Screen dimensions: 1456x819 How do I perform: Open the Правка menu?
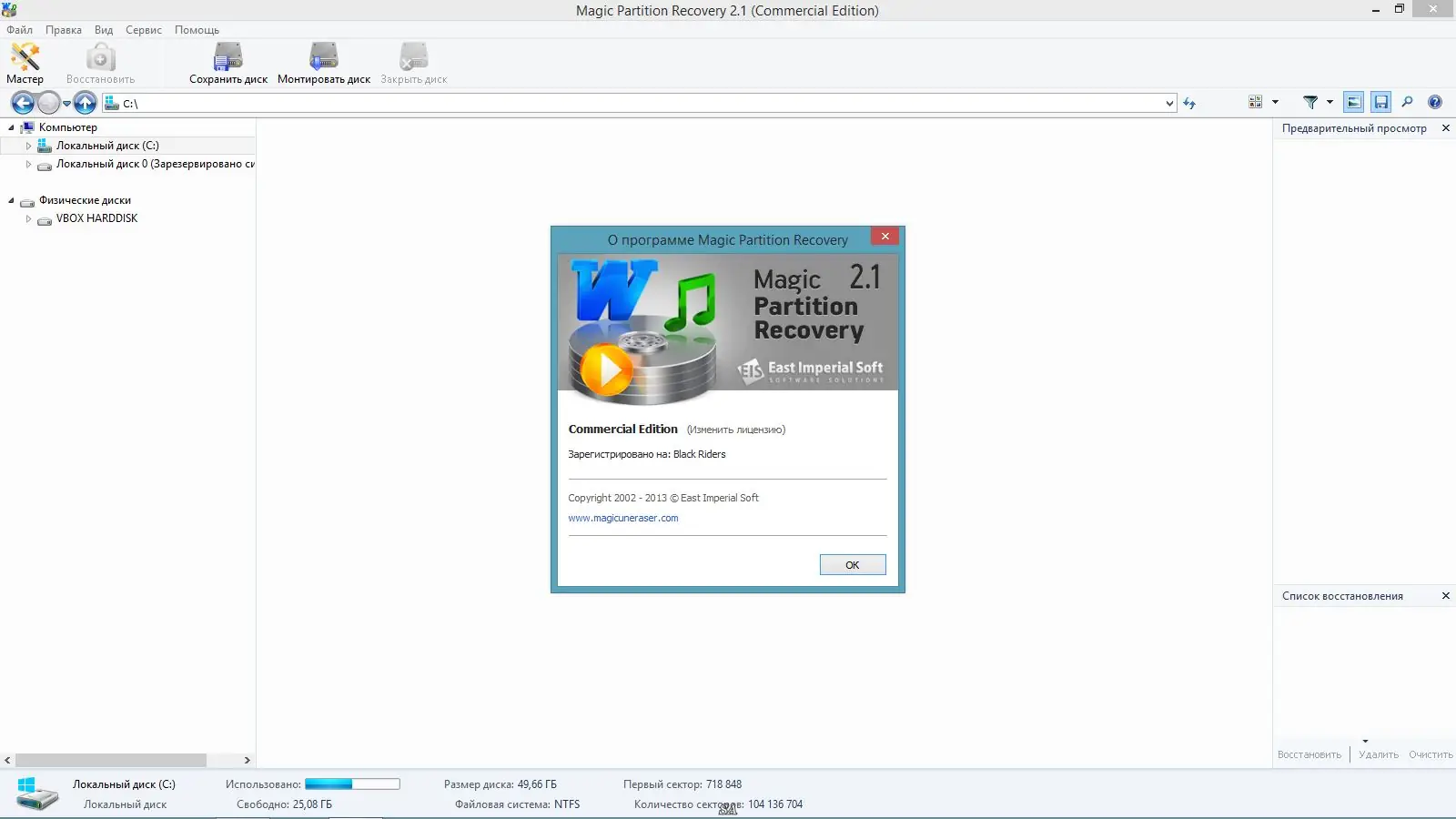[x=64, y=30]
